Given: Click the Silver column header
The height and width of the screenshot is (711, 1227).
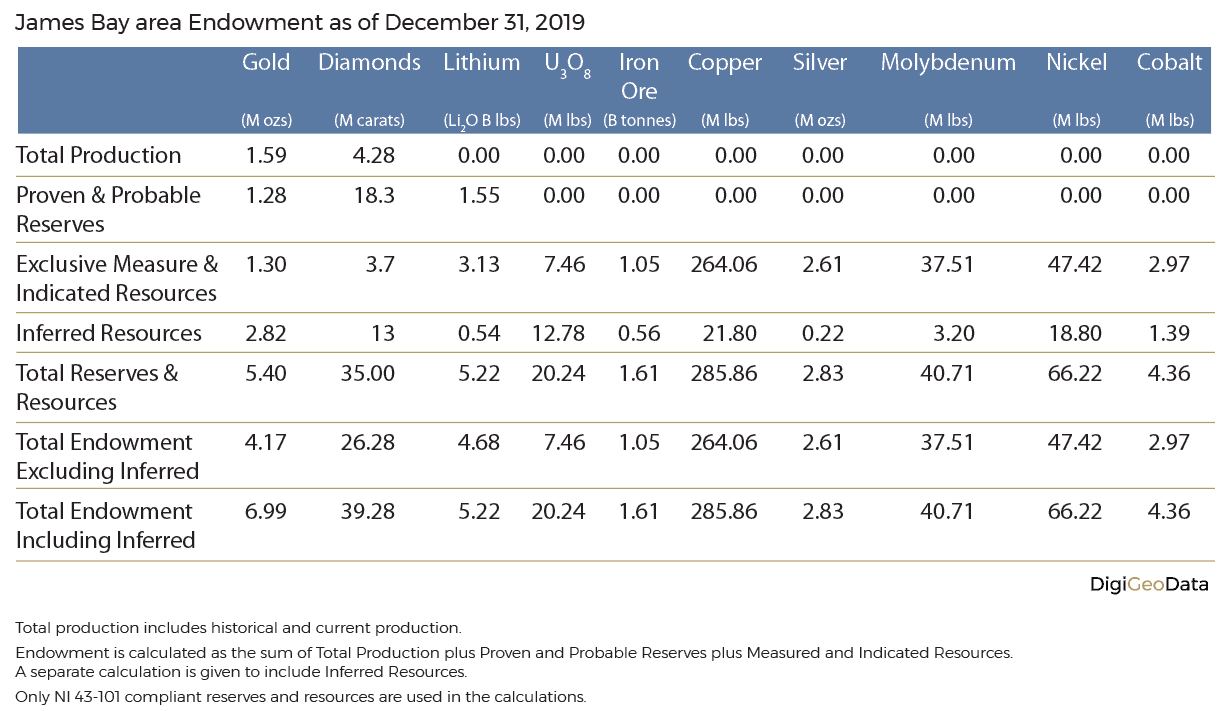Looking at the screenshot, I should 819,63.
